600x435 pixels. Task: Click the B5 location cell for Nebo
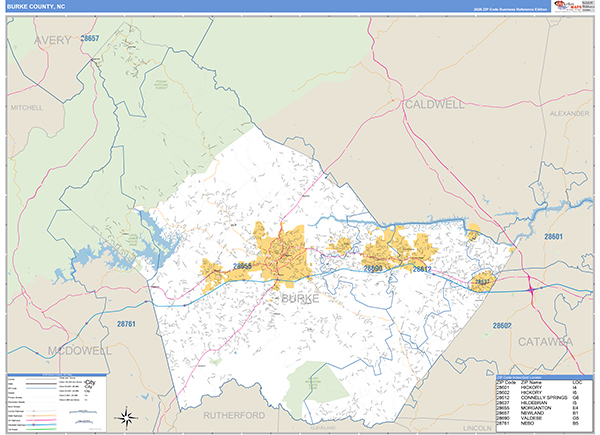point(575,423)
